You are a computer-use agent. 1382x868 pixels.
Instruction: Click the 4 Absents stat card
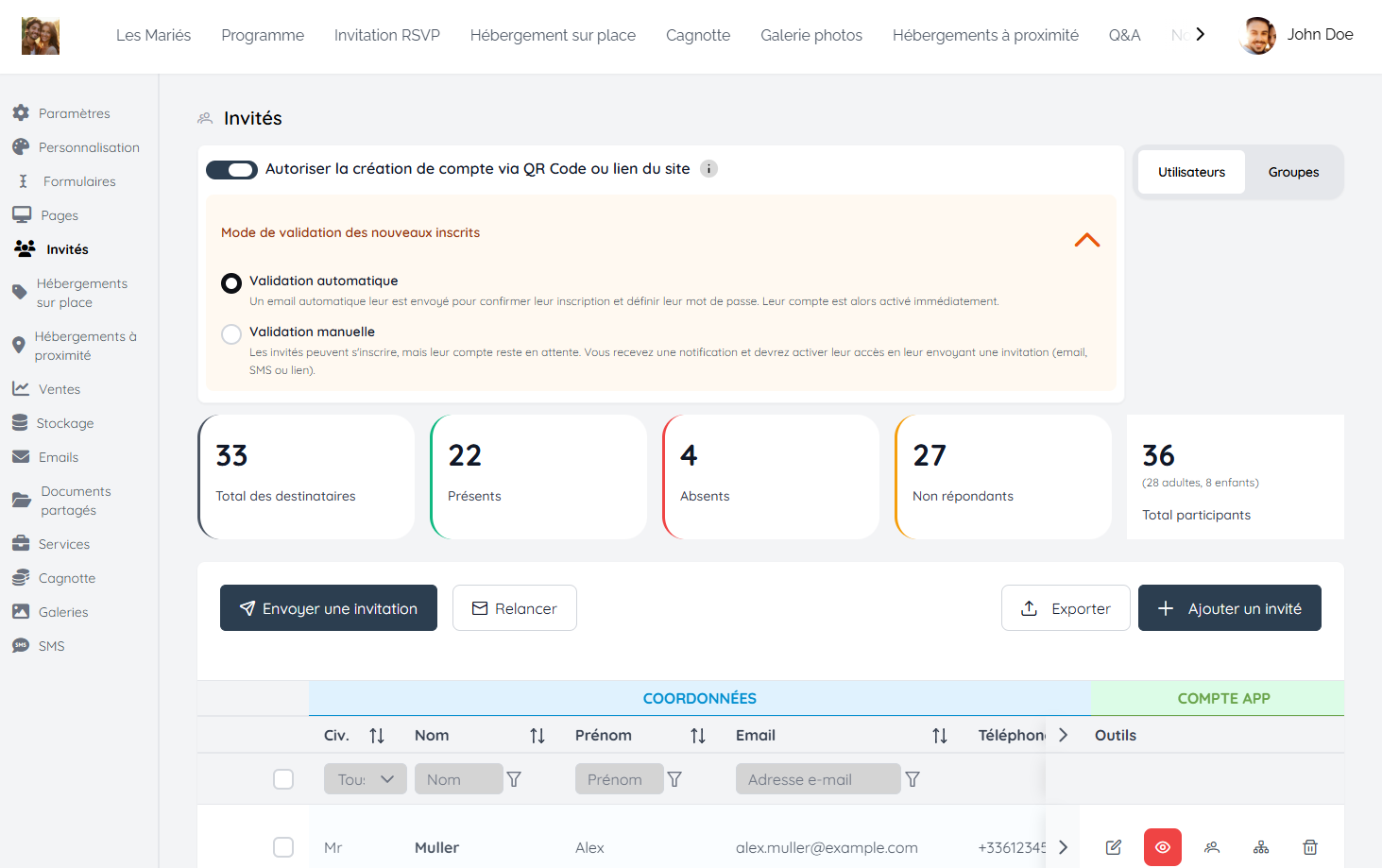click(x=771, y=477)
